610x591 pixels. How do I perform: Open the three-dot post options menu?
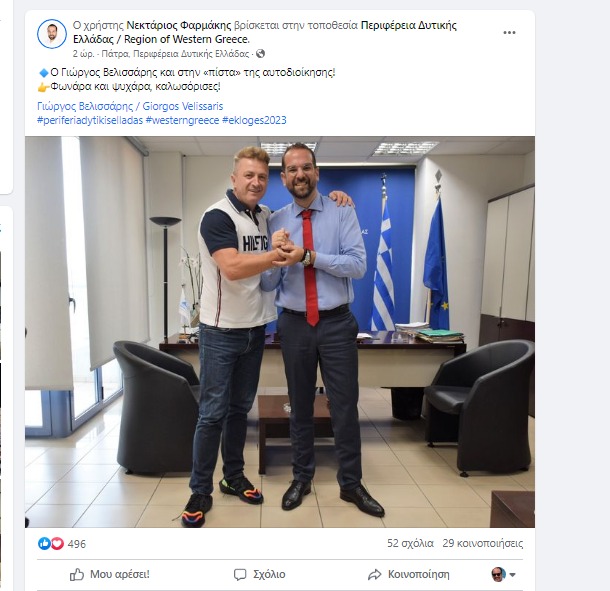coord(509,33)
